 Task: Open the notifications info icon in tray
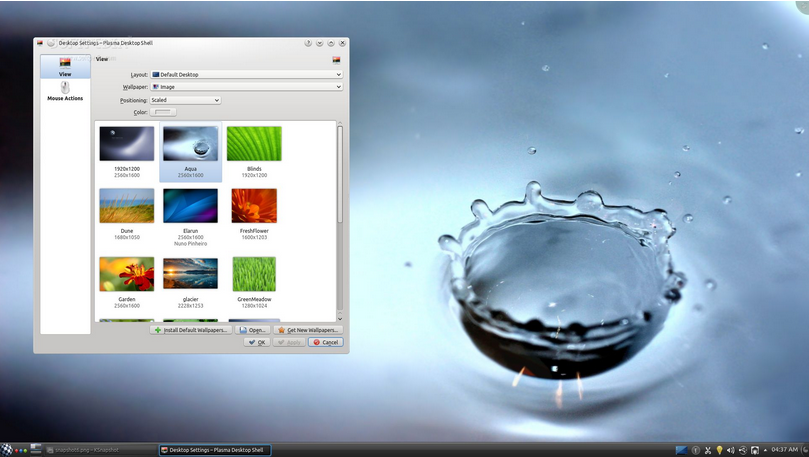pos(695,450)
